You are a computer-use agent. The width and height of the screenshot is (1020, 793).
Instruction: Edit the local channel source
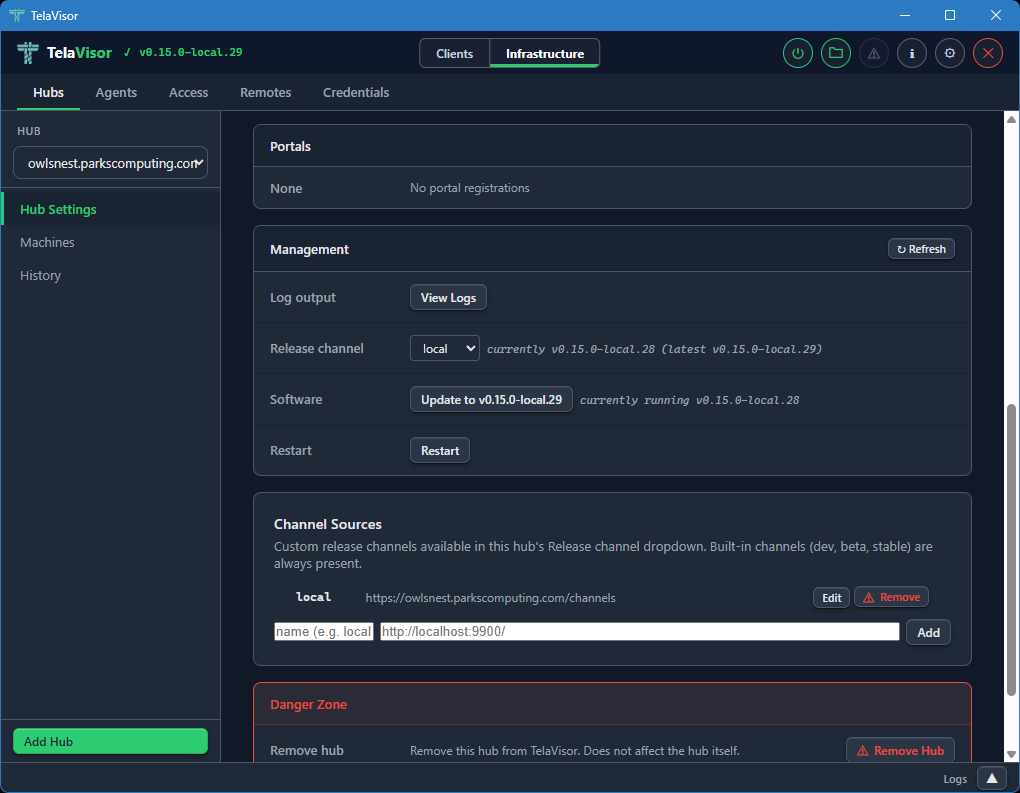[831, 597]
